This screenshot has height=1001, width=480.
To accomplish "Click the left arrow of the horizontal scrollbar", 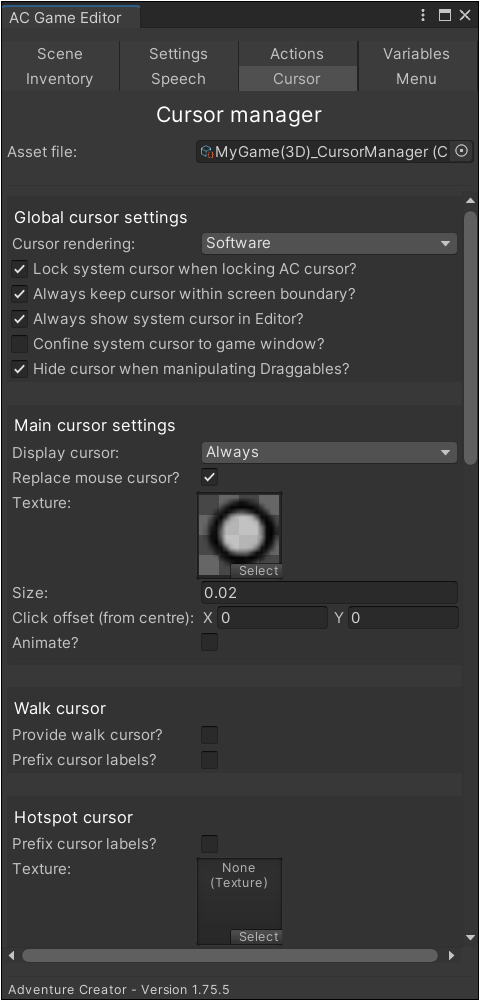I will tap(11, 956).
